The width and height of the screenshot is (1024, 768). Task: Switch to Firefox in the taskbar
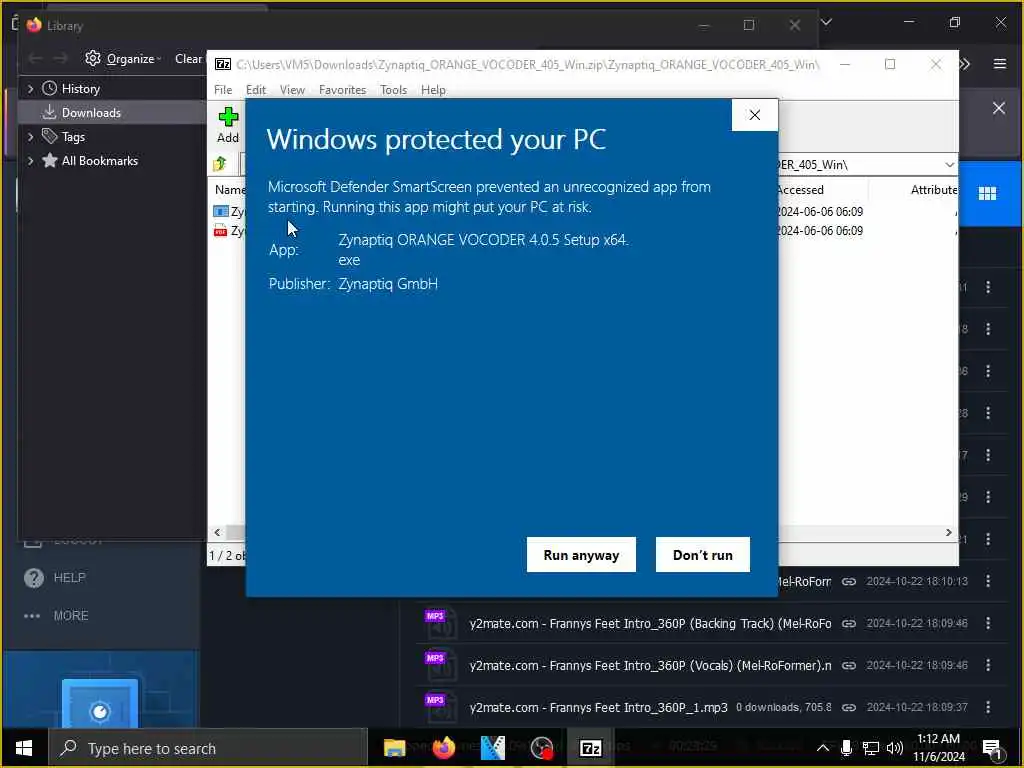[443, 748]
